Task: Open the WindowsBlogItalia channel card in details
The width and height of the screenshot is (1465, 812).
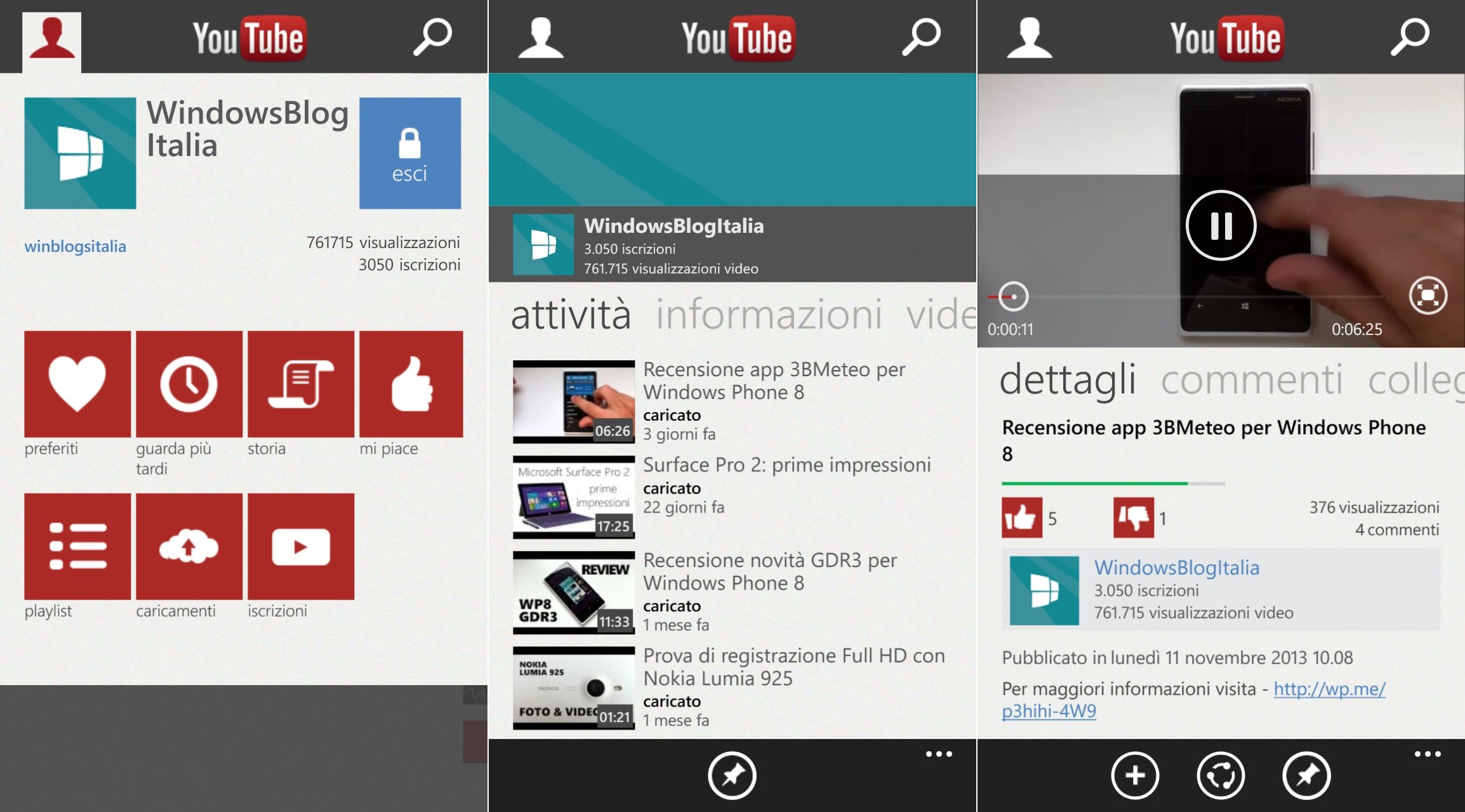Action: coord(1221,590)
